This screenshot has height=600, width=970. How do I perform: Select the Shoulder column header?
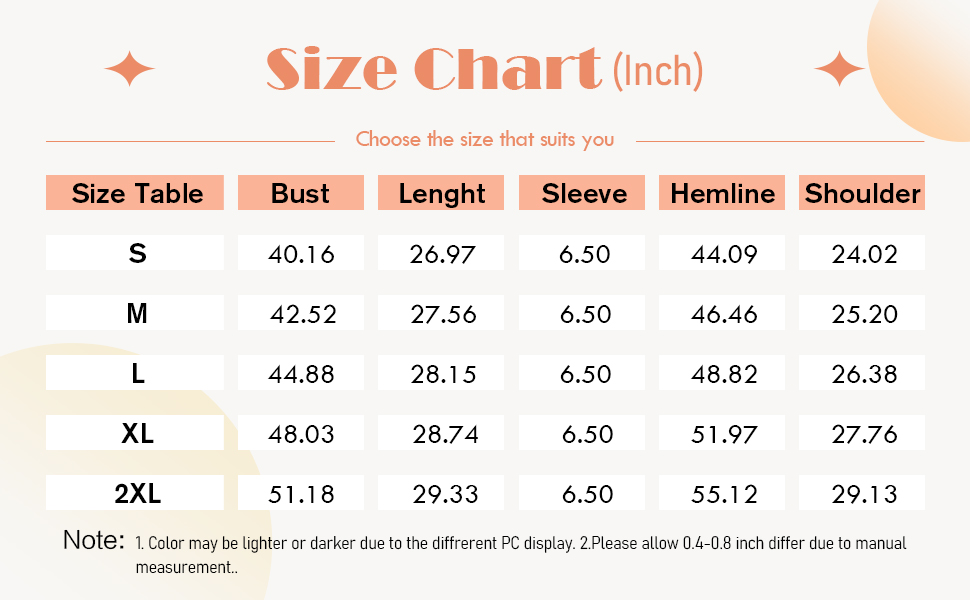coord(862,193)
